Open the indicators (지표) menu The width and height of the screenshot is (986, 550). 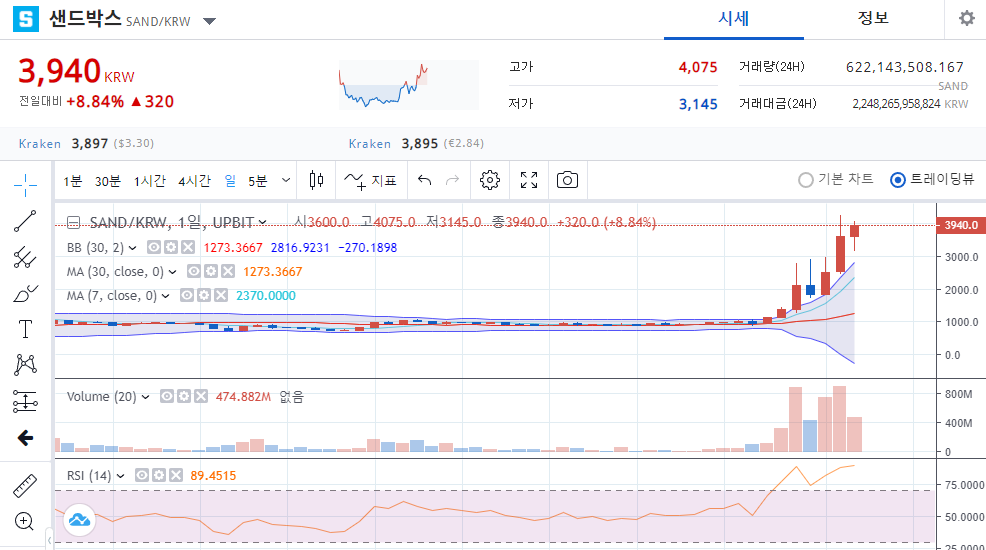pos(370,181)
